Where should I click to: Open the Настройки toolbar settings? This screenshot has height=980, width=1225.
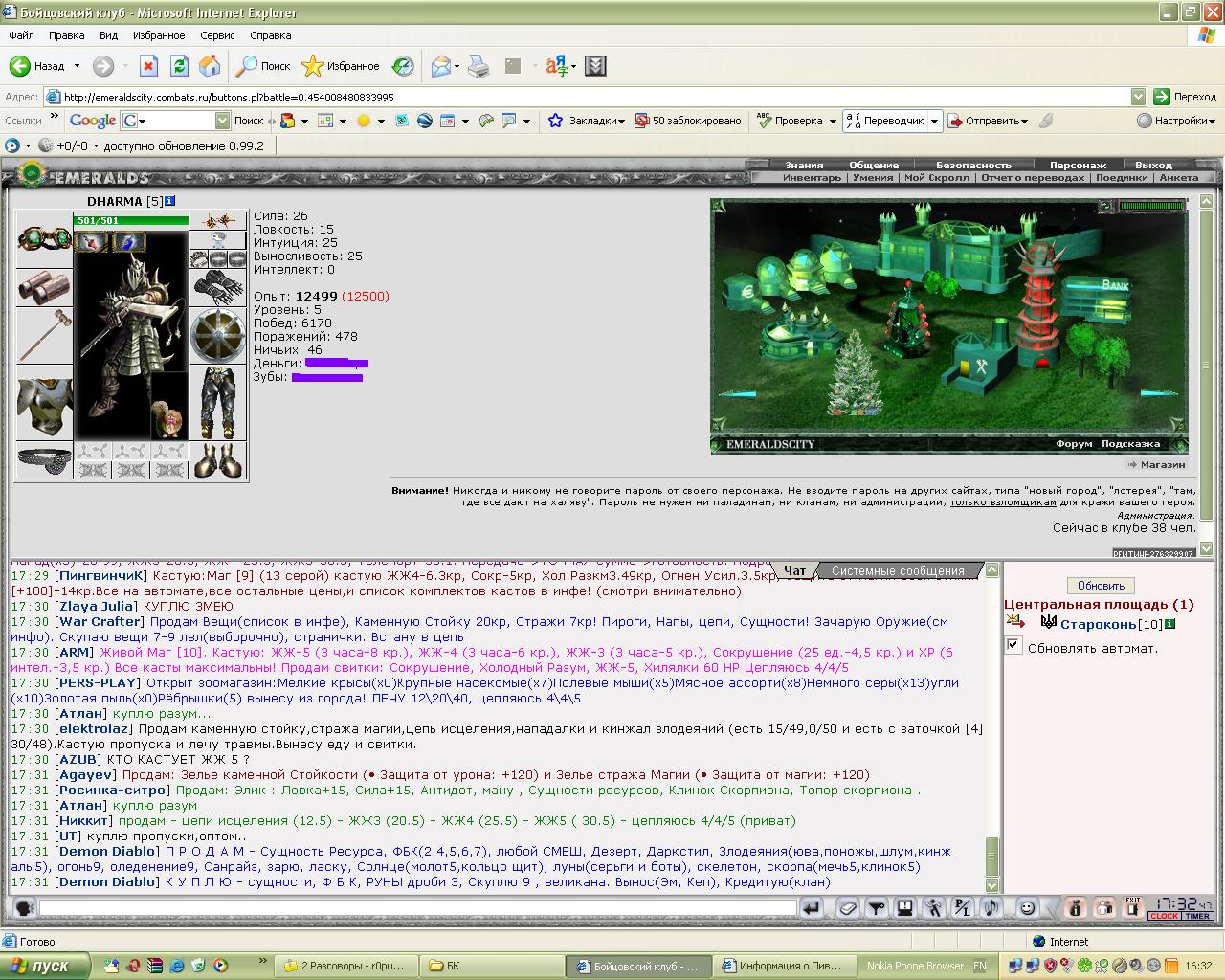[1176, 121]
